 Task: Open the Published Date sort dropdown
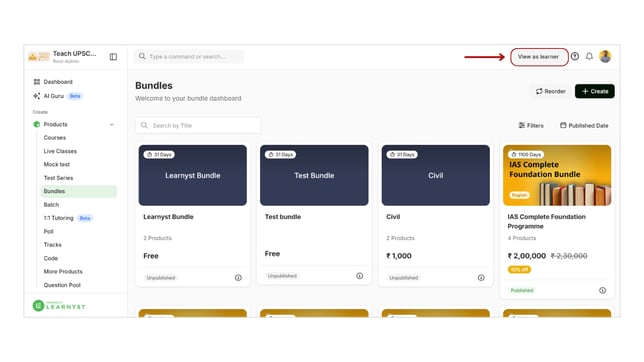pos(584,125)
